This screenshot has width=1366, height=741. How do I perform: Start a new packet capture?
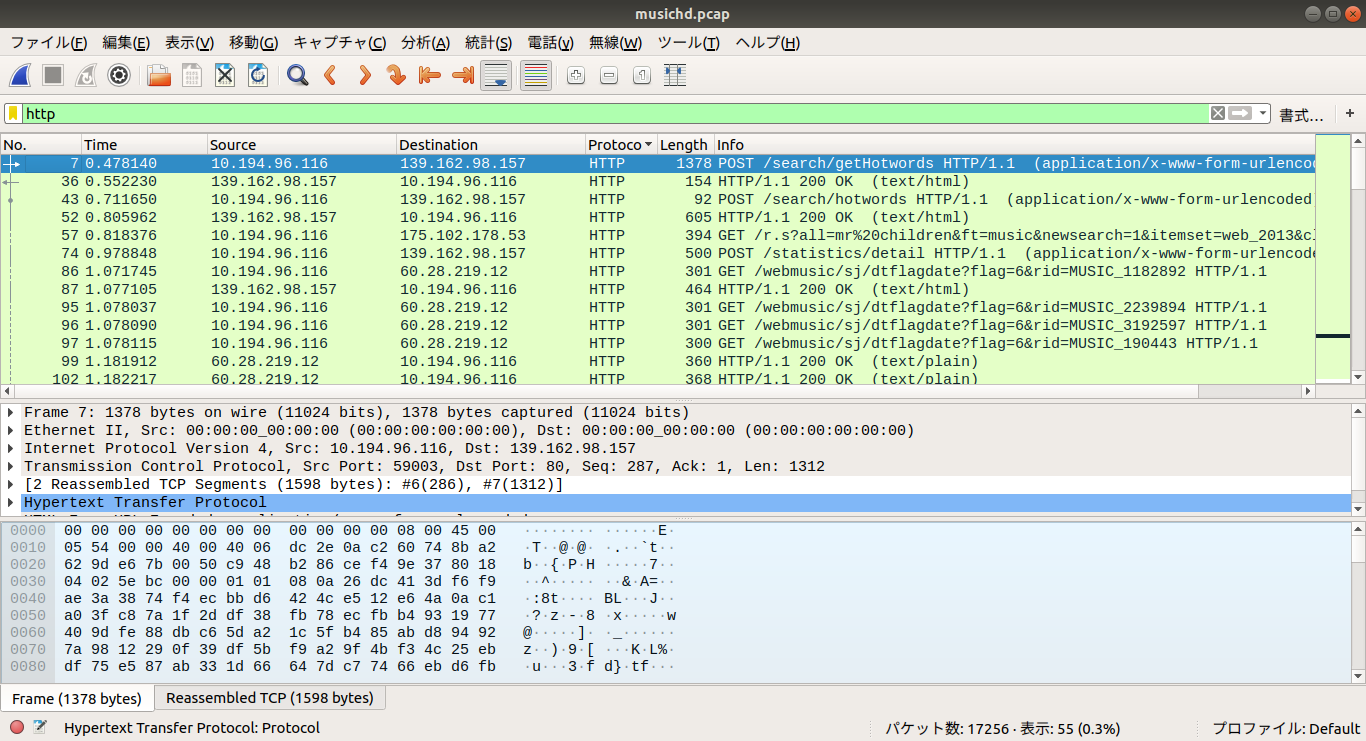21,75
